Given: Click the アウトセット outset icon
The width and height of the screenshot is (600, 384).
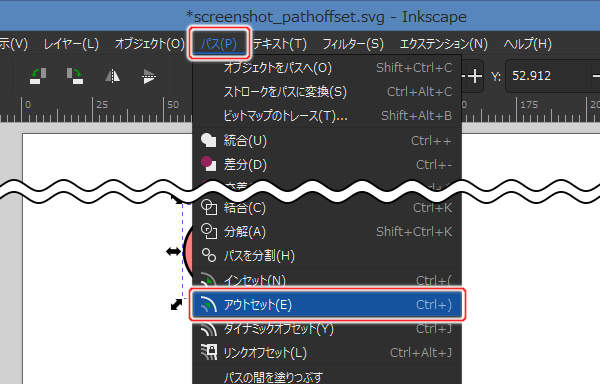Looking at the screenshot, I should click(x=209, y=305).
